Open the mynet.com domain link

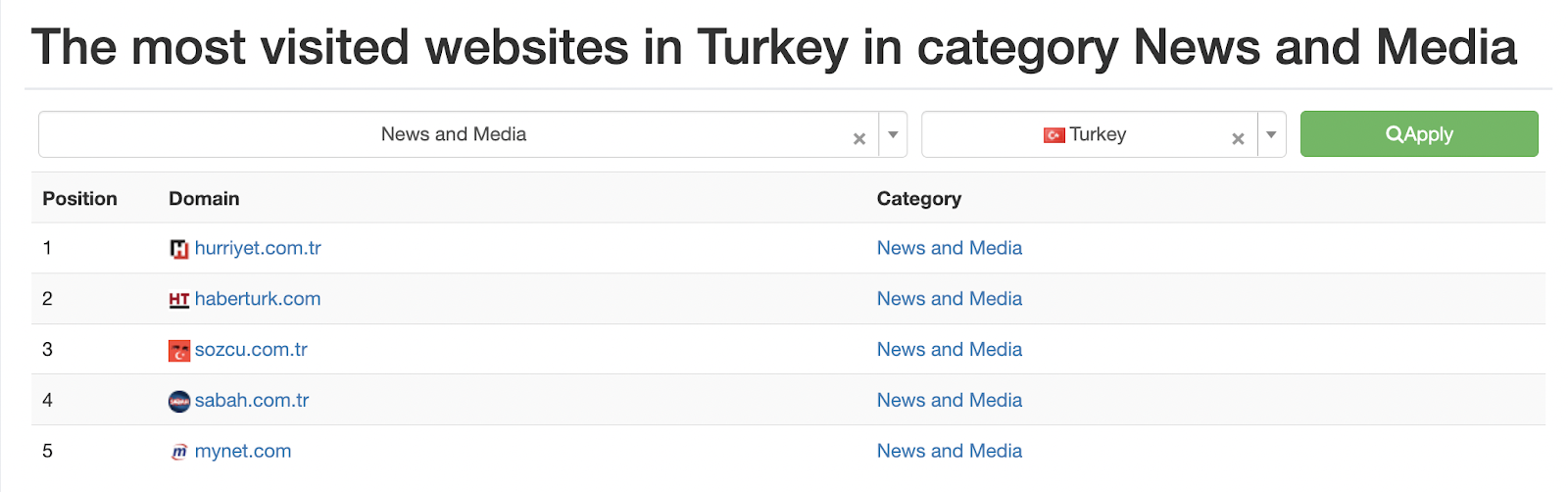(x=243, y=452)
